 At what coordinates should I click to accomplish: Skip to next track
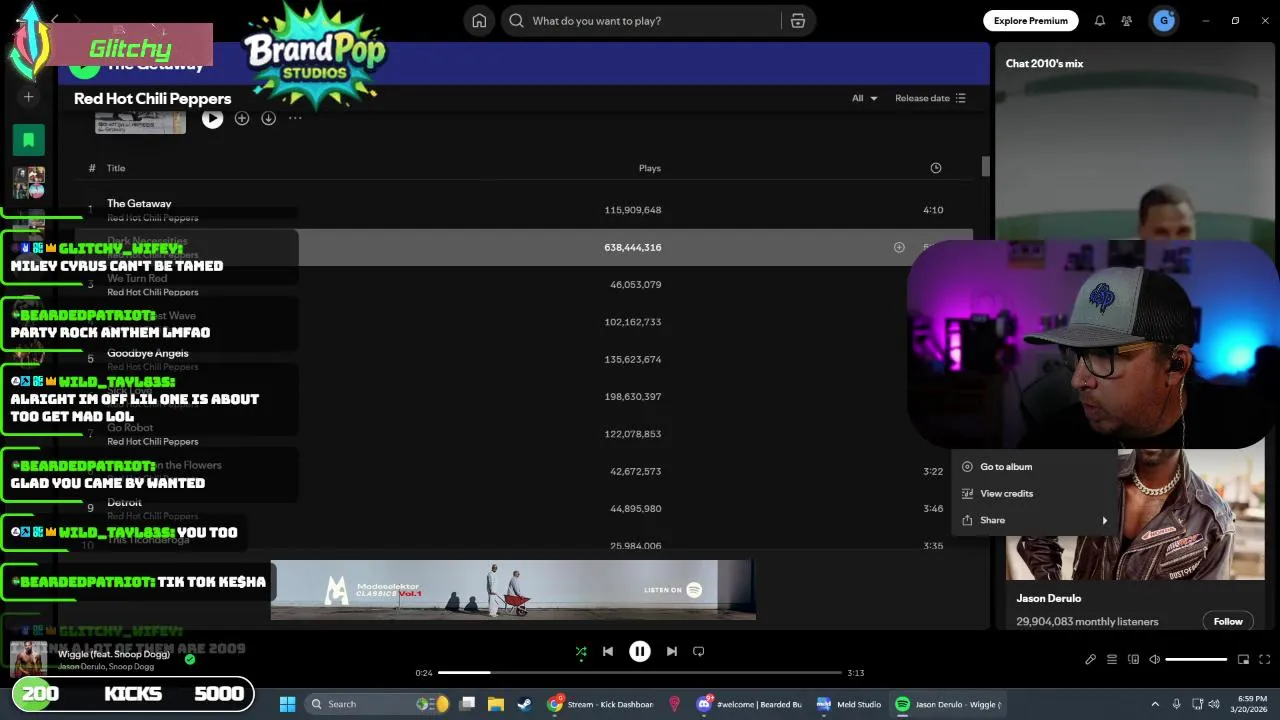(672, 651)
